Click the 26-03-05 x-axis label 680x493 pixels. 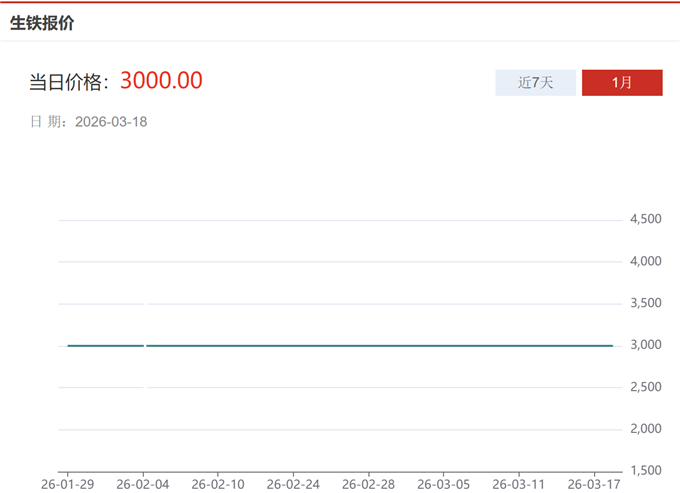pyautogui.click(x=445, y=484)
